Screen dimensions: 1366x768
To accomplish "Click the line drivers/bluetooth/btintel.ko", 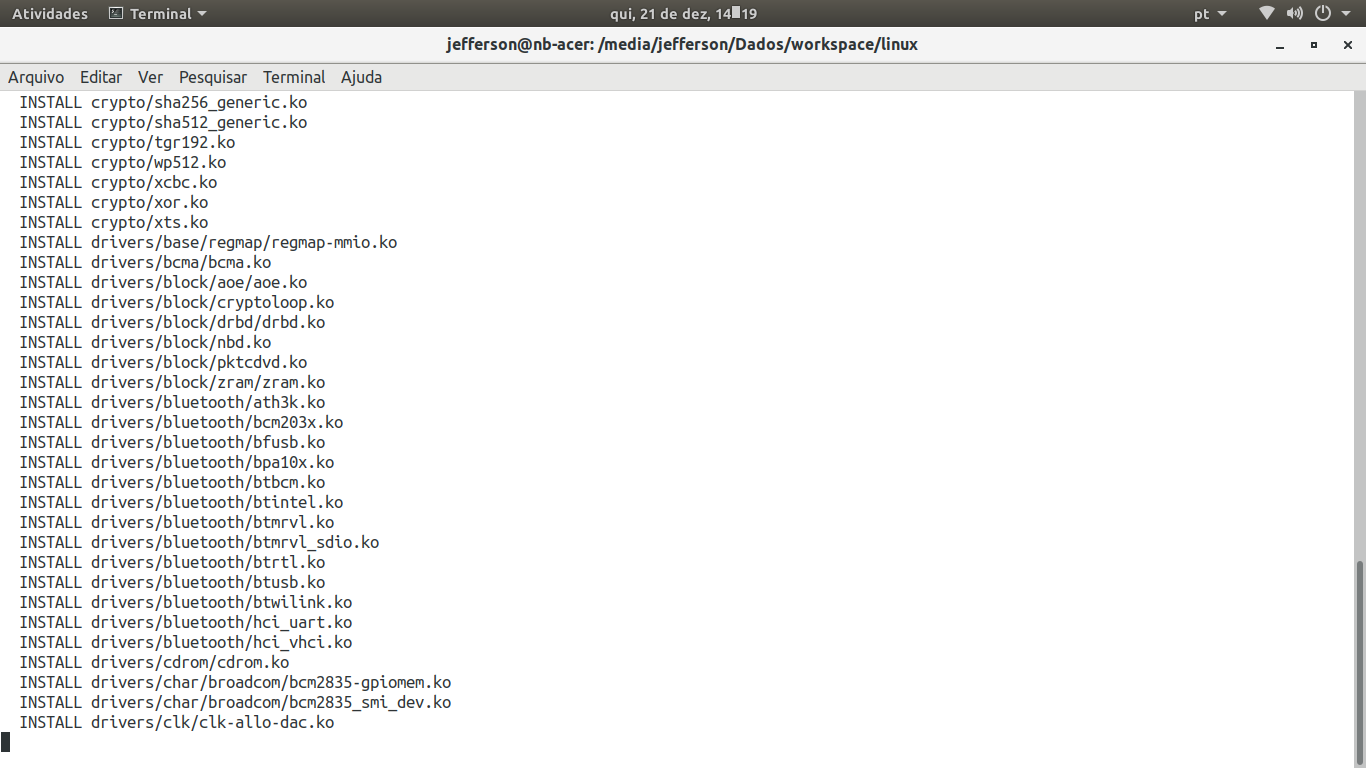I will click(x=181, y=502).
